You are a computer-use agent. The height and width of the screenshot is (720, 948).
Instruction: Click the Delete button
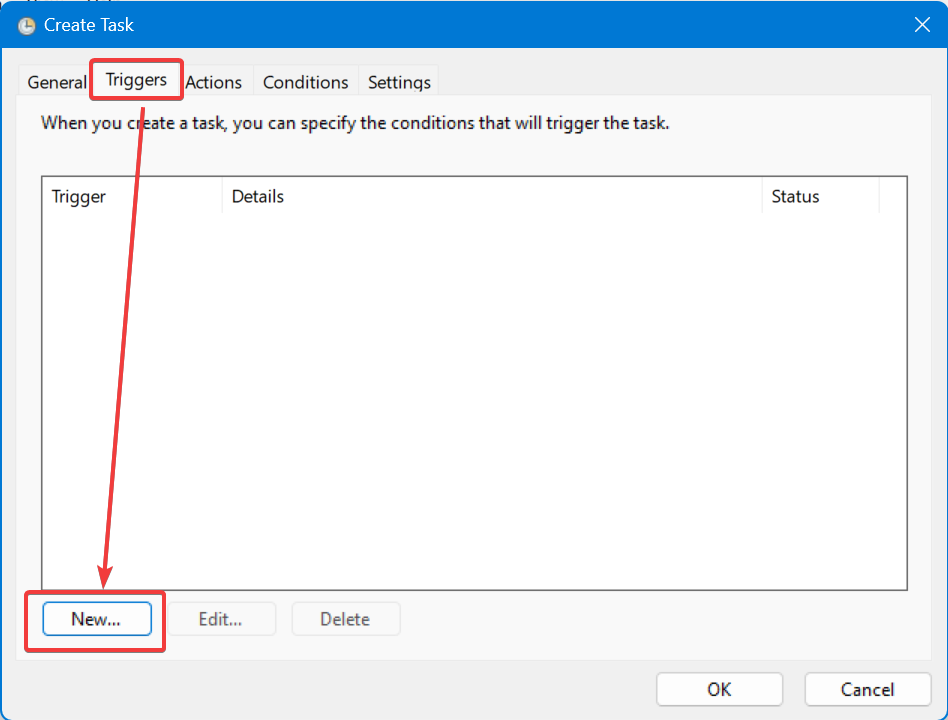(345, 619)
